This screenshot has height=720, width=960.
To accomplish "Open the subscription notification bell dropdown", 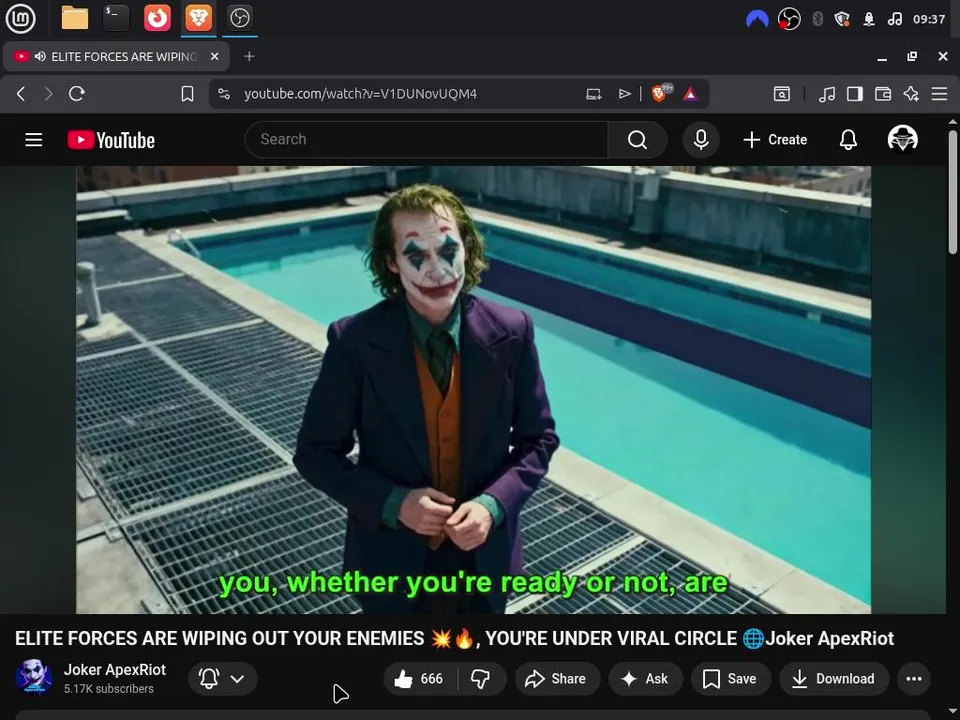I will (x=222, y=678).
